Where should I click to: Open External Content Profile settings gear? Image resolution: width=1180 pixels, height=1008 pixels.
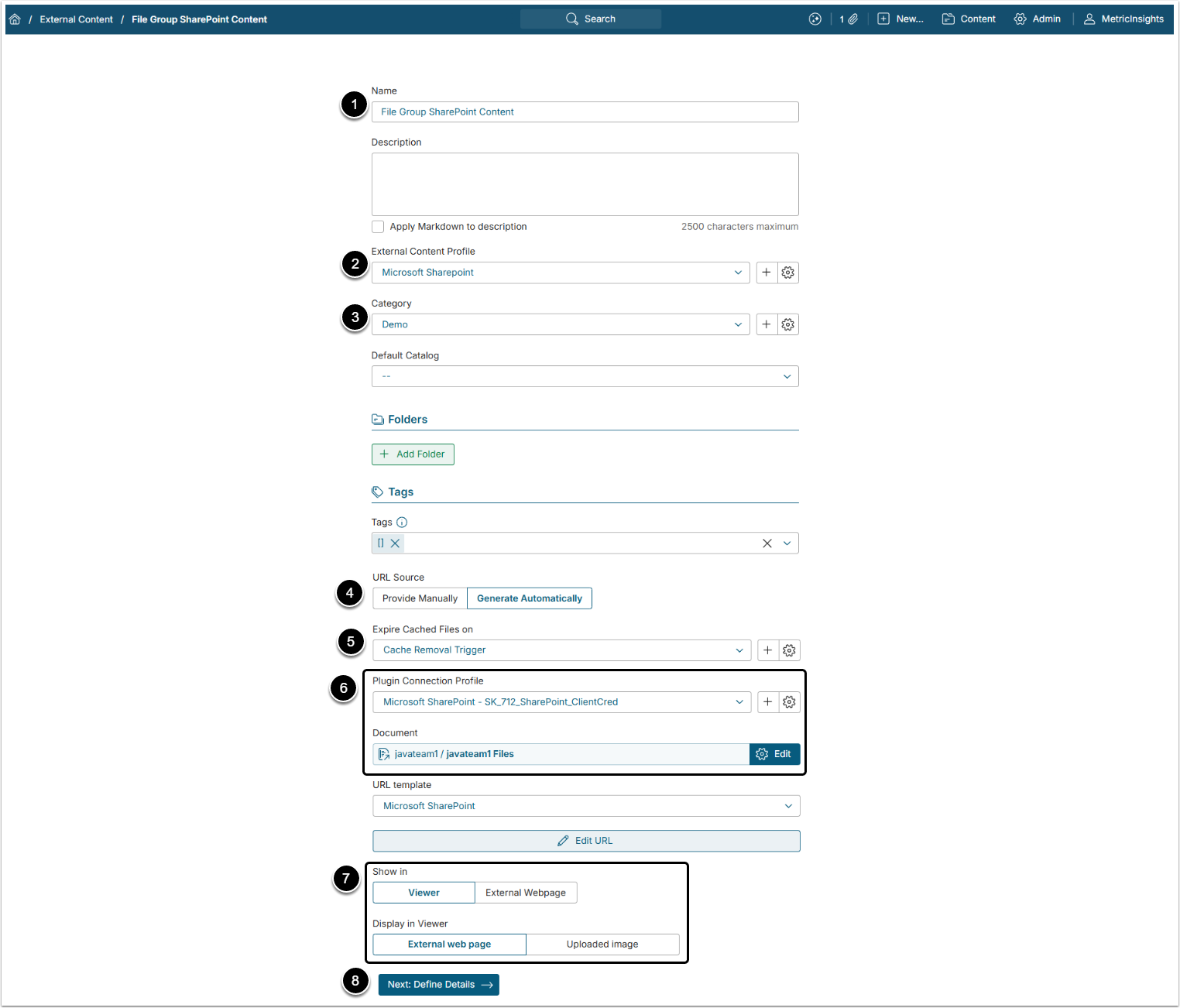point(788,273)
